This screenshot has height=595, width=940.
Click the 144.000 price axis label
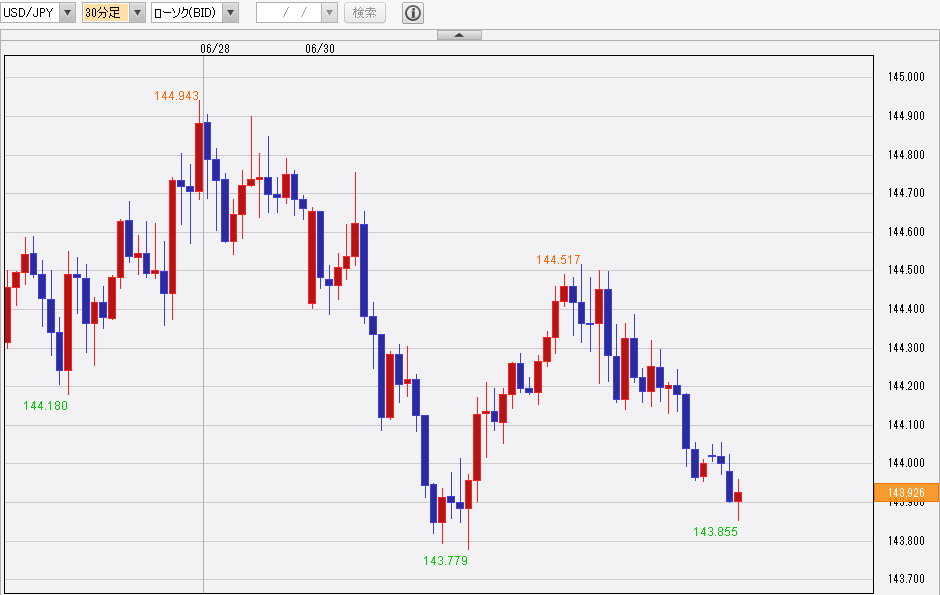click(906, 463)
